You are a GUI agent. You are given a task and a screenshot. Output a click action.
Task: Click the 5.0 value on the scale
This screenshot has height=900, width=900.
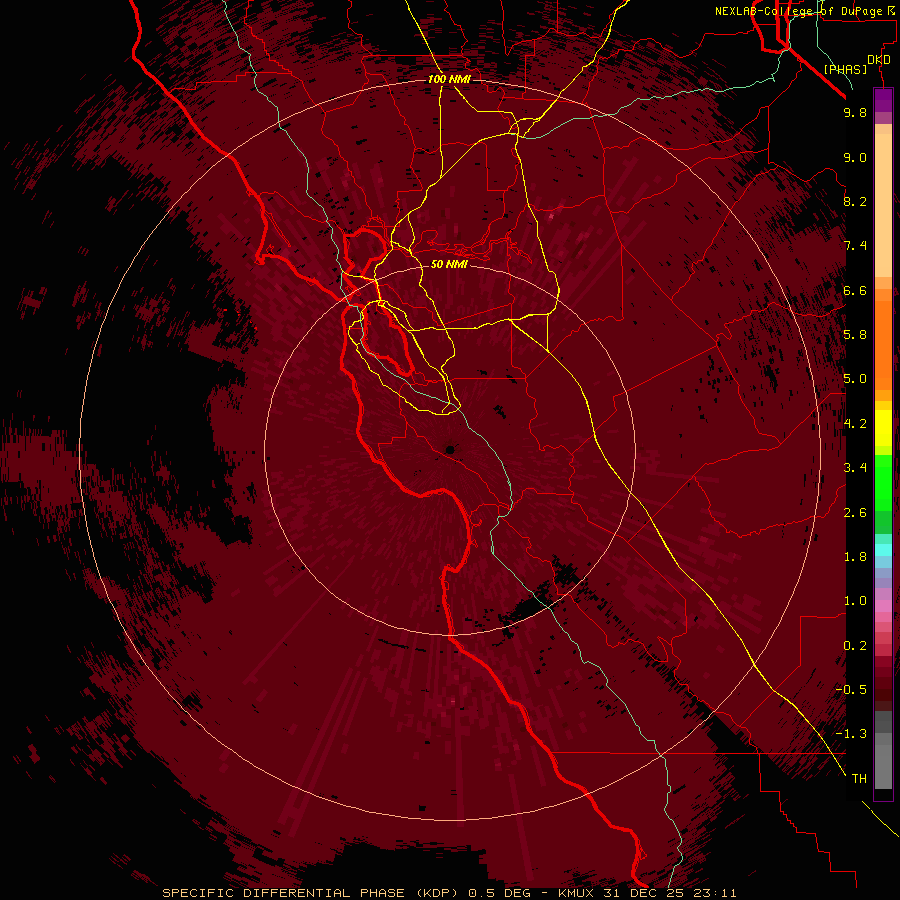coord(855,379)
